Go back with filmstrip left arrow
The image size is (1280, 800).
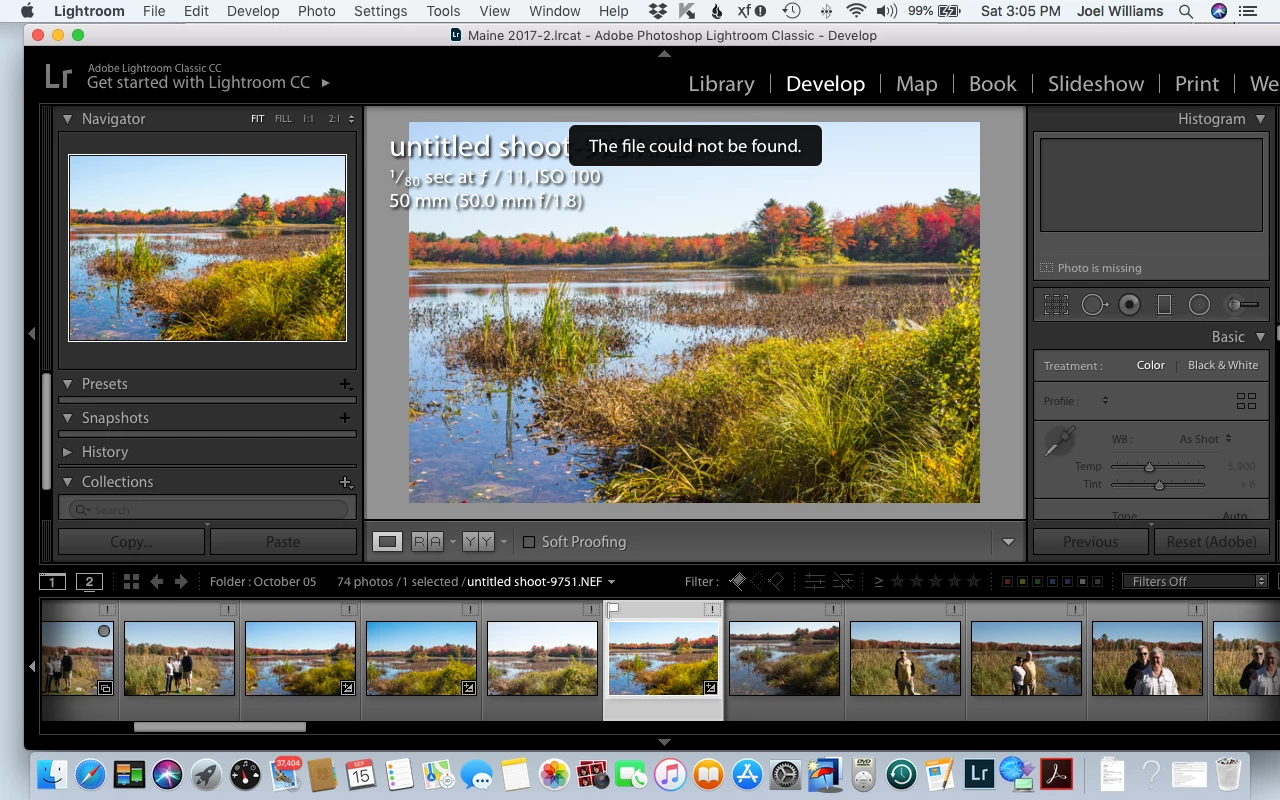156,581
